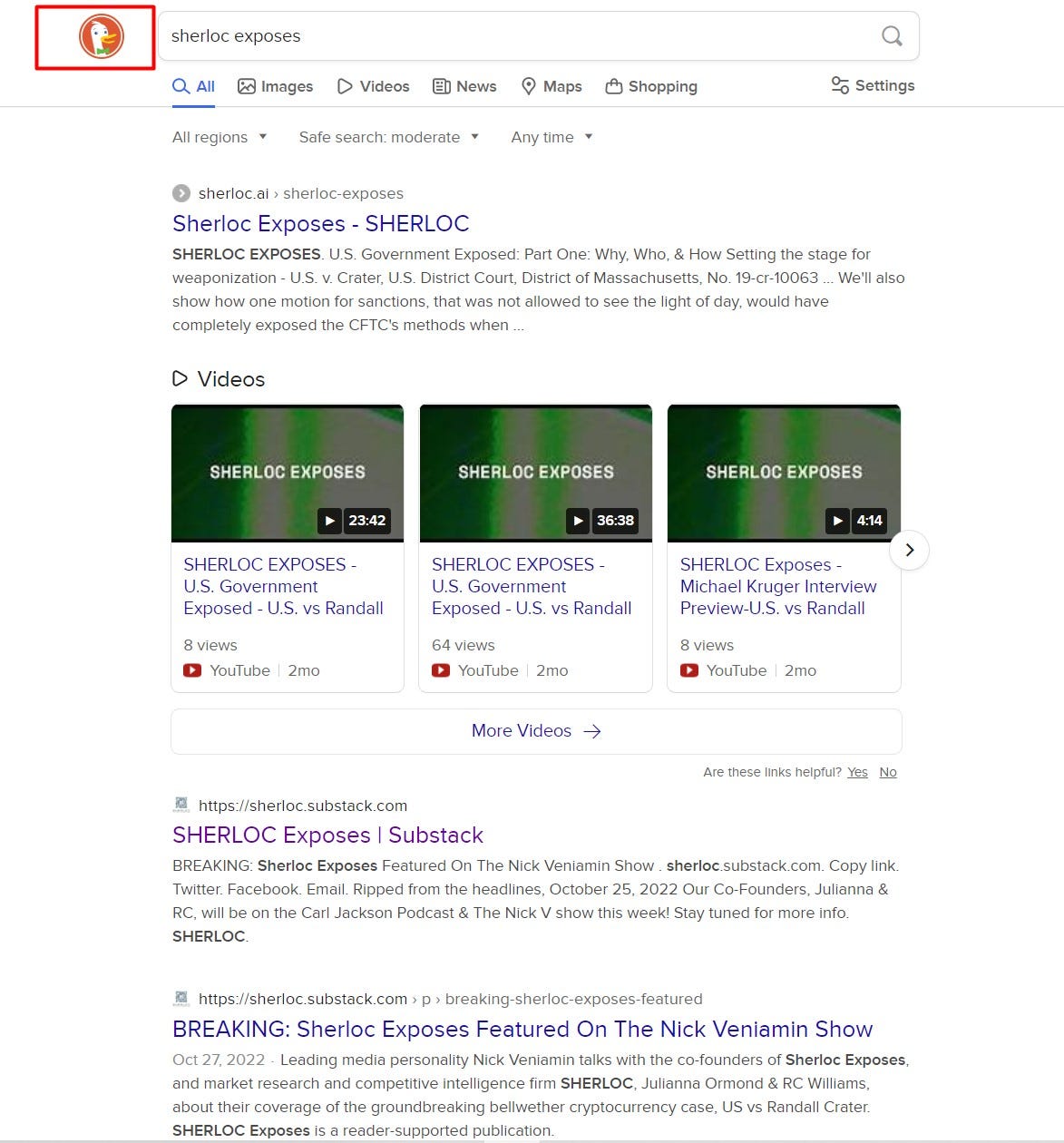Select the All tab

[194, 86]
